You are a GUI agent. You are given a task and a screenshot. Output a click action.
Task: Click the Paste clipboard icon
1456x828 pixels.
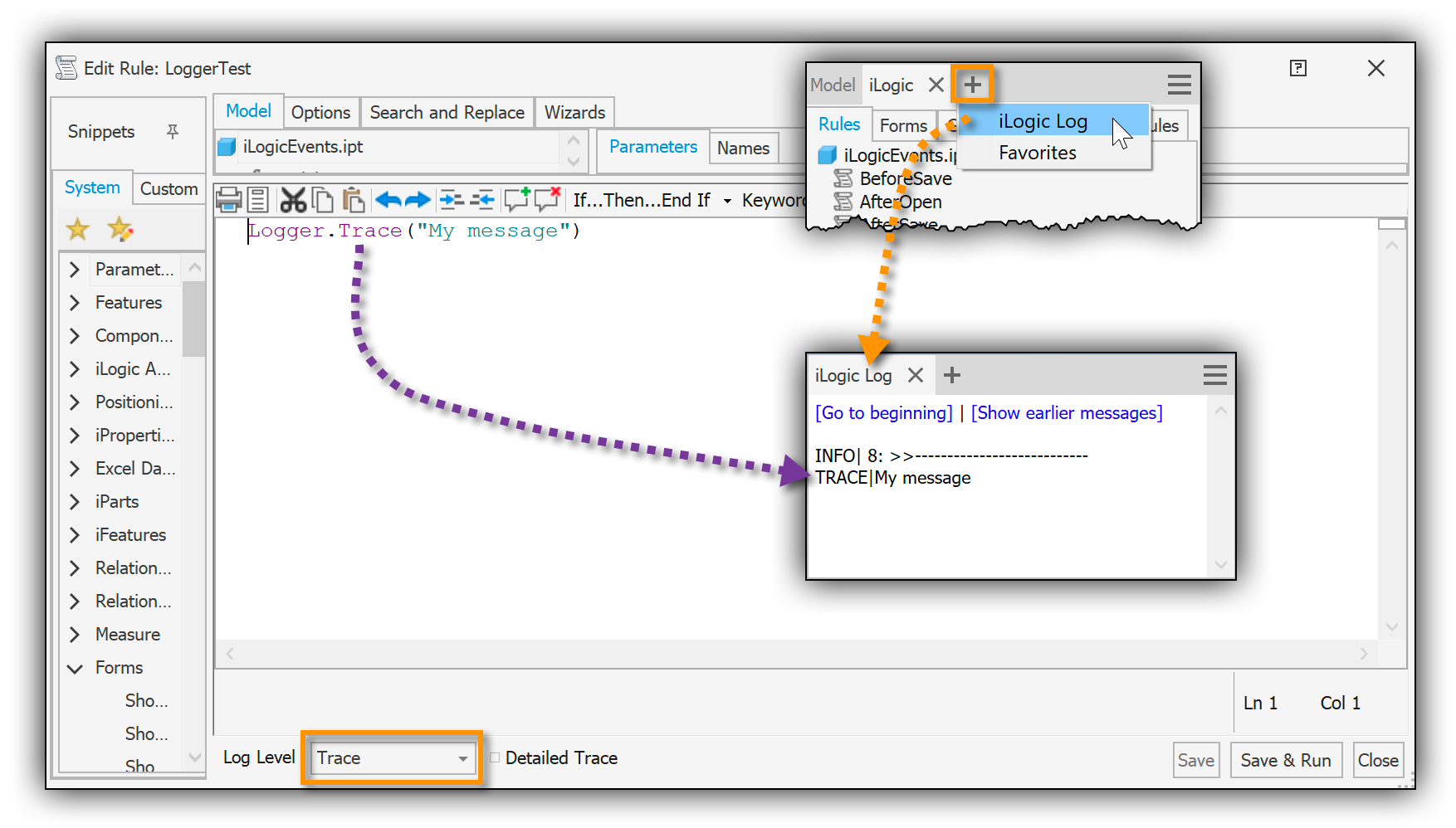pyautogui.click(x=354, y=200)
